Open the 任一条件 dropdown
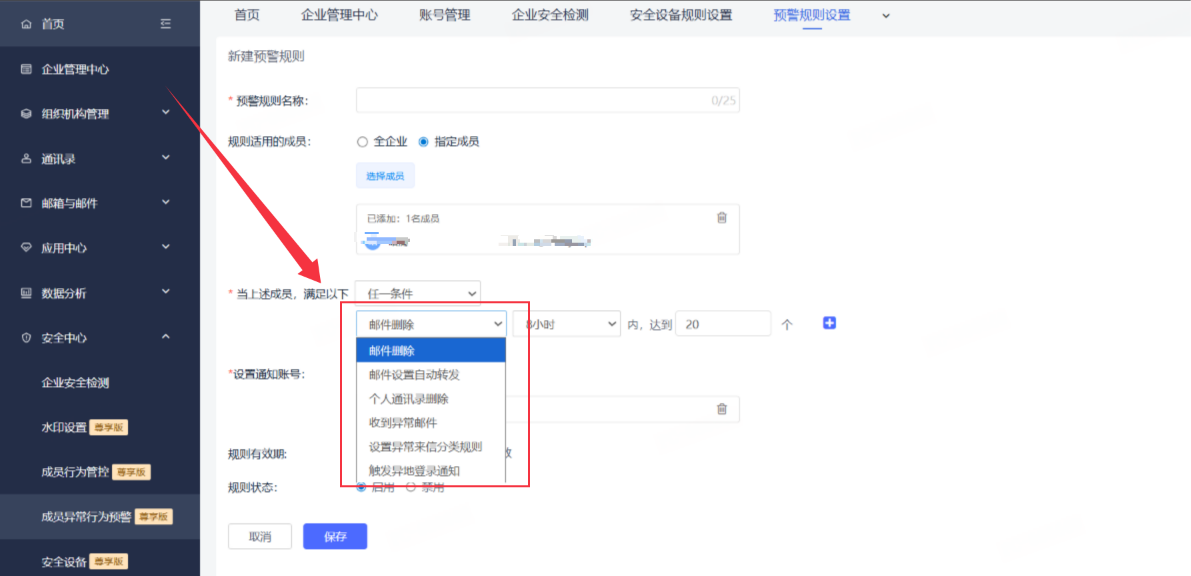The image size is (1191, 576). [418, 293]
